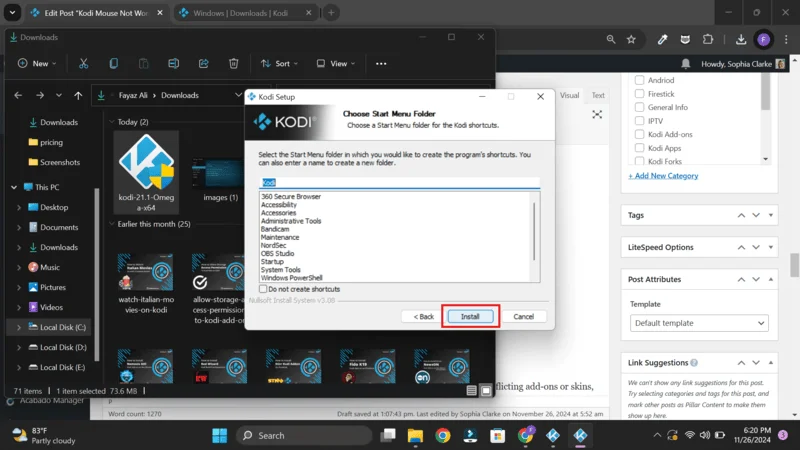This screenshot has height=450, width=800.
Task: Check Do not create shortcuts
Action: coord(263,289)
